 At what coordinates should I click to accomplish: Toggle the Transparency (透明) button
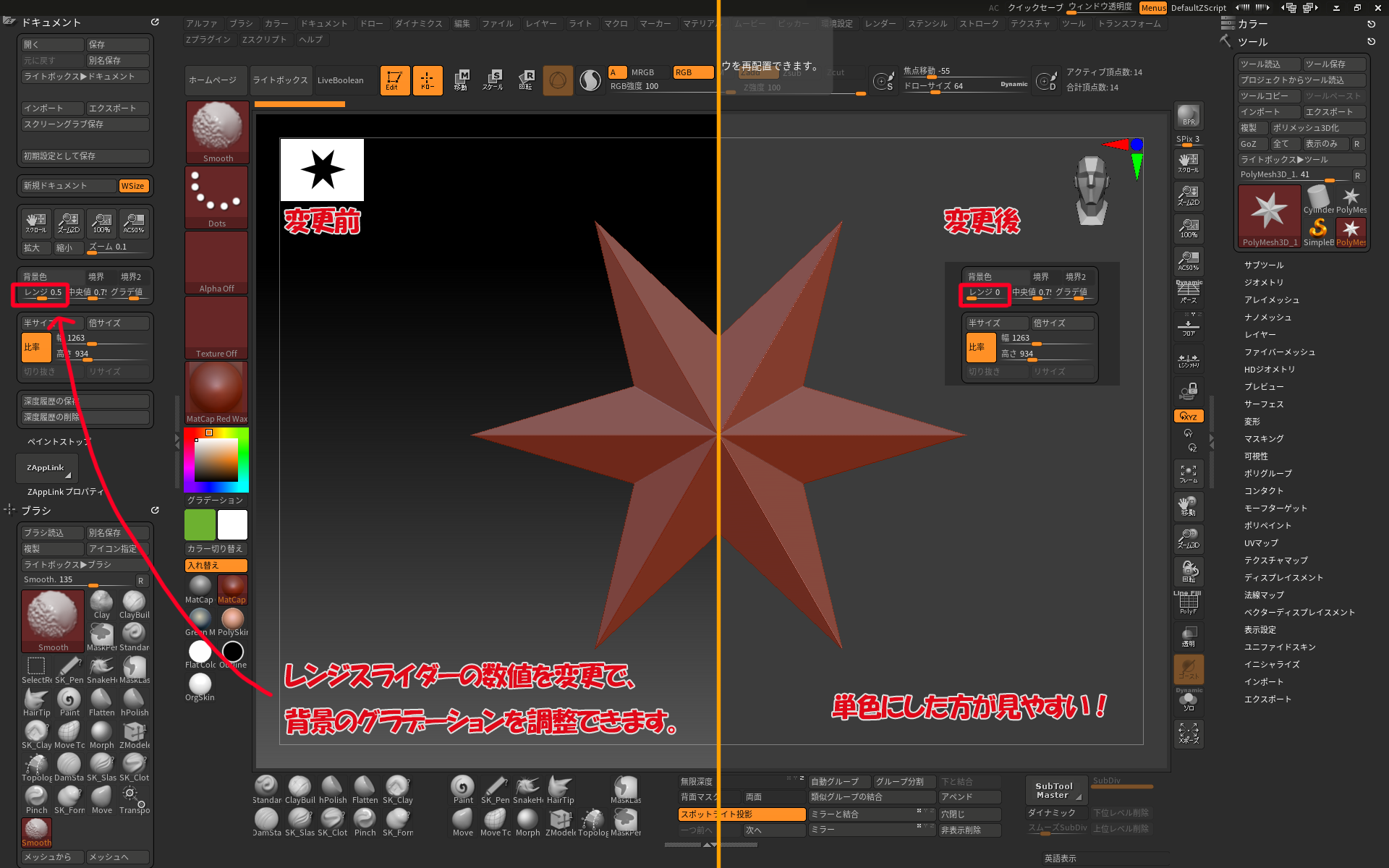(x=1189, y=637)
